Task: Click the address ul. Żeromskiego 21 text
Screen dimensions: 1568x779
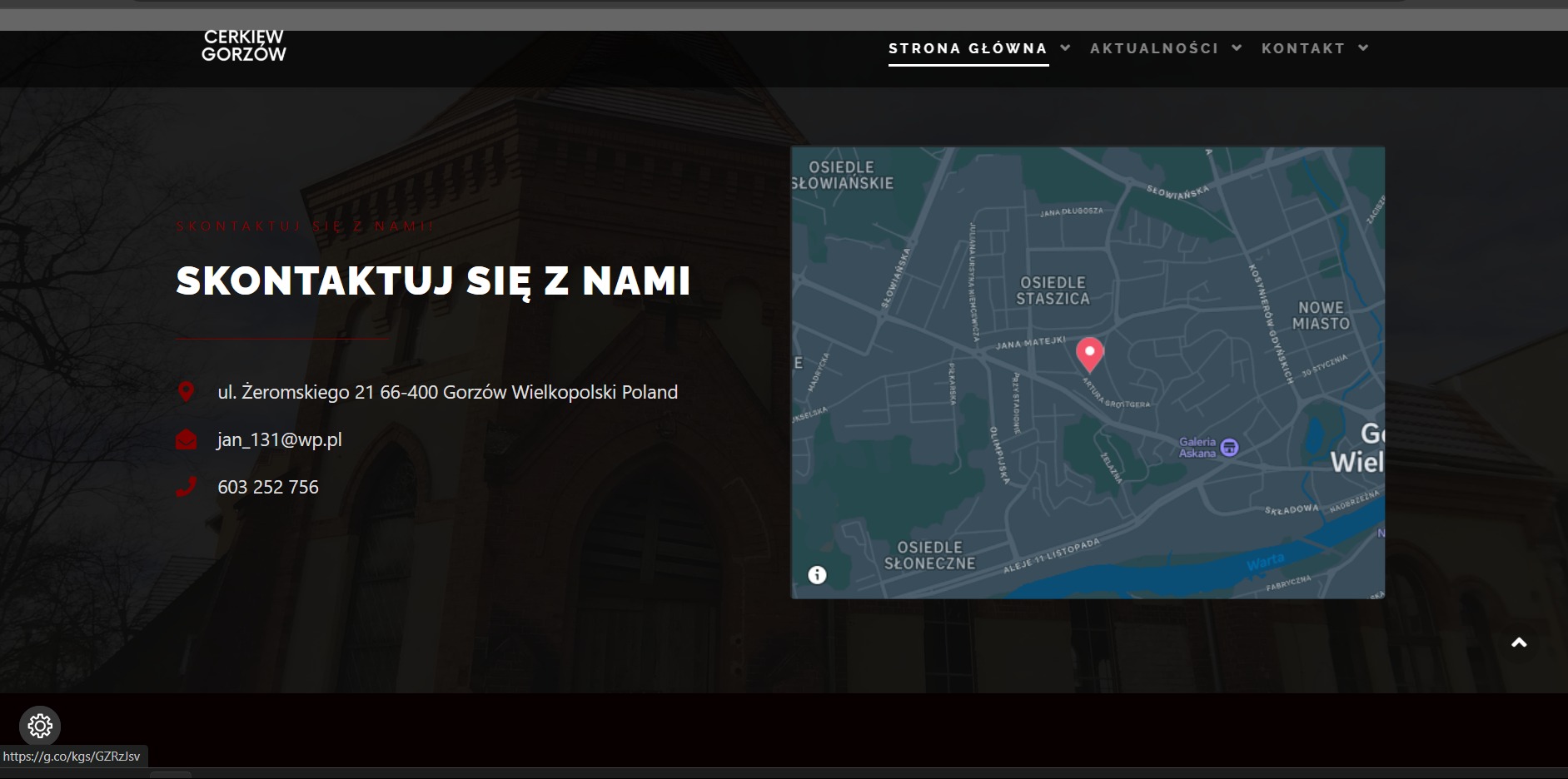Action: tap(447, 391)
